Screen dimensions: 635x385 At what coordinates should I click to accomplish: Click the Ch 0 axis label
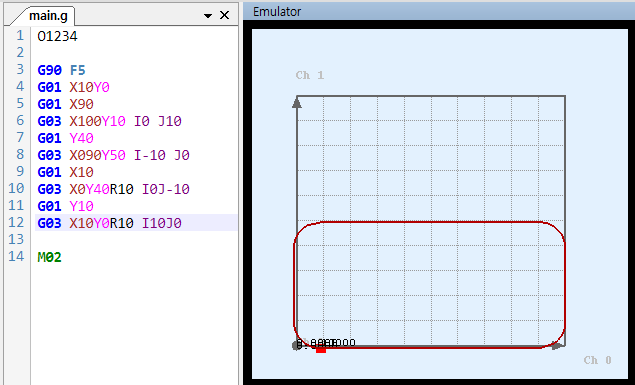coord(597,360)
